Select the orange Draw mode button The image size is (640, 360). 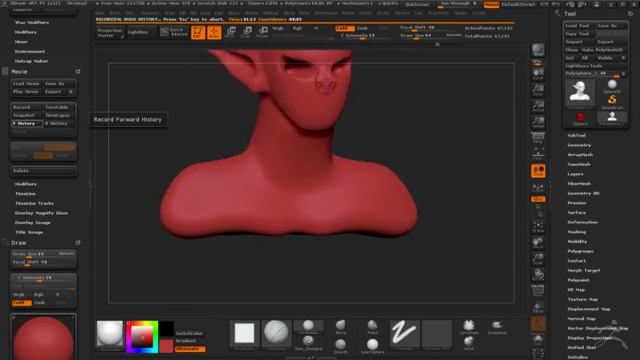[x=214, y=32]
